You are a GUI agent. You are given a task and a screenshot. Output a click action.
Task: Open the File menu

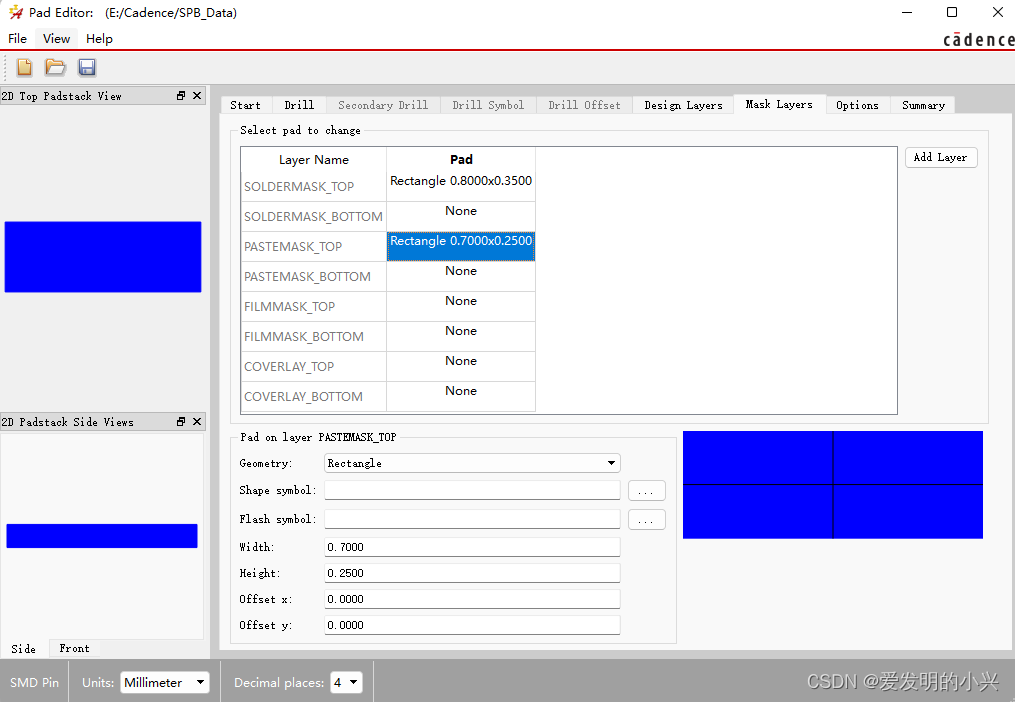click(x=17, y=39)
